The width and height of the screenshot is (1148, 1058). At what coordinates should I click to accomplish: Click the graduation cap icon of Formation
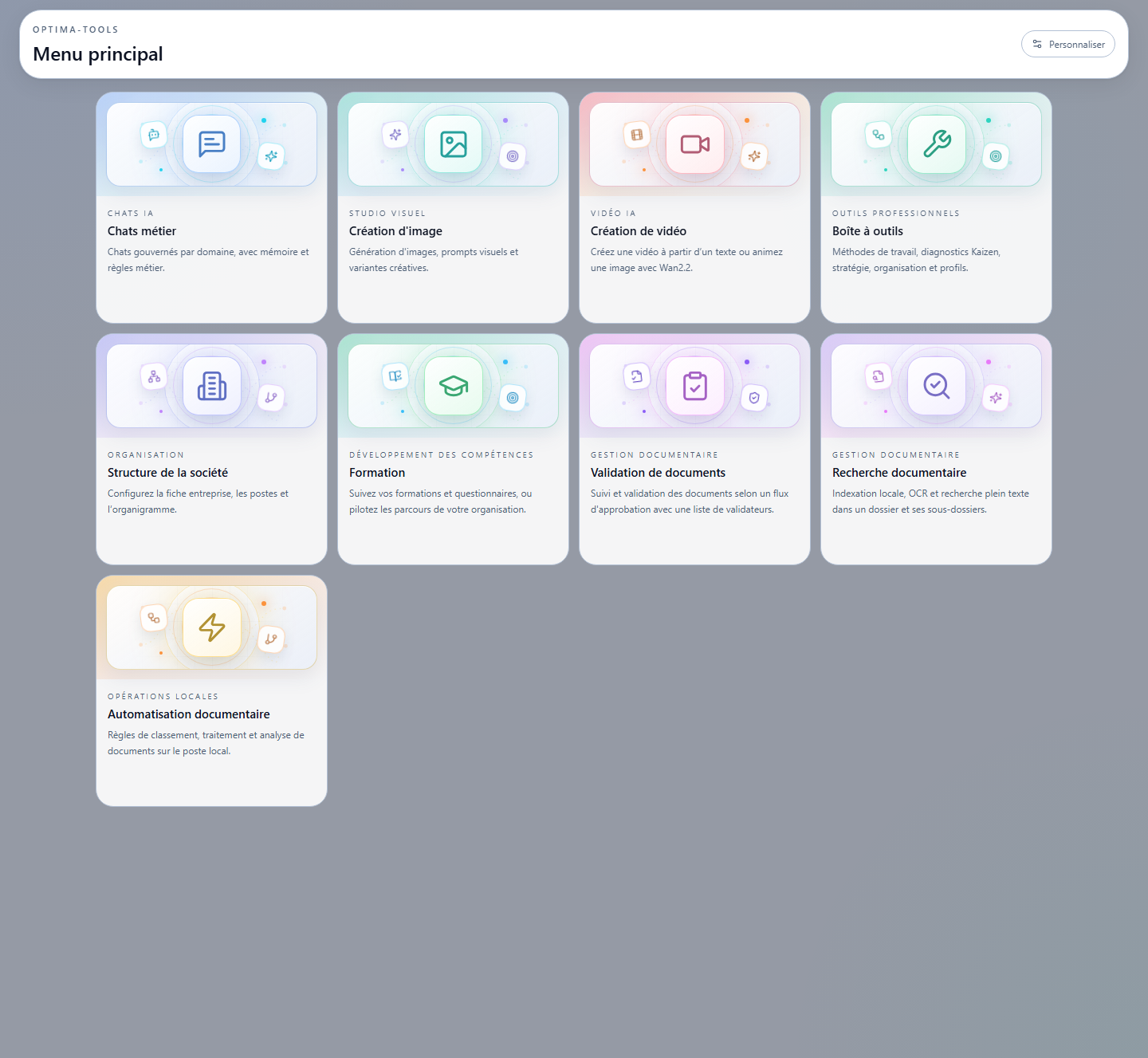(453, 386)
